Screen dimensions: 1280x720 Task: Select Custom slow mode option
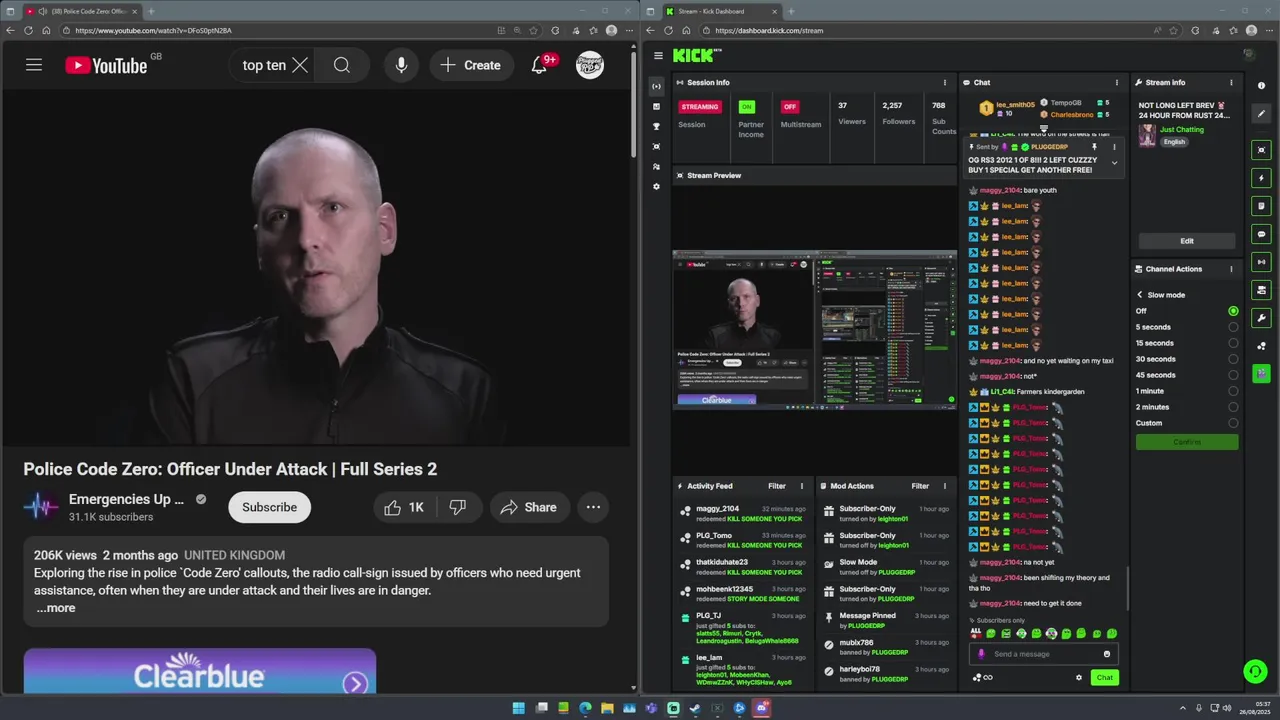[x=1233, y=423]
